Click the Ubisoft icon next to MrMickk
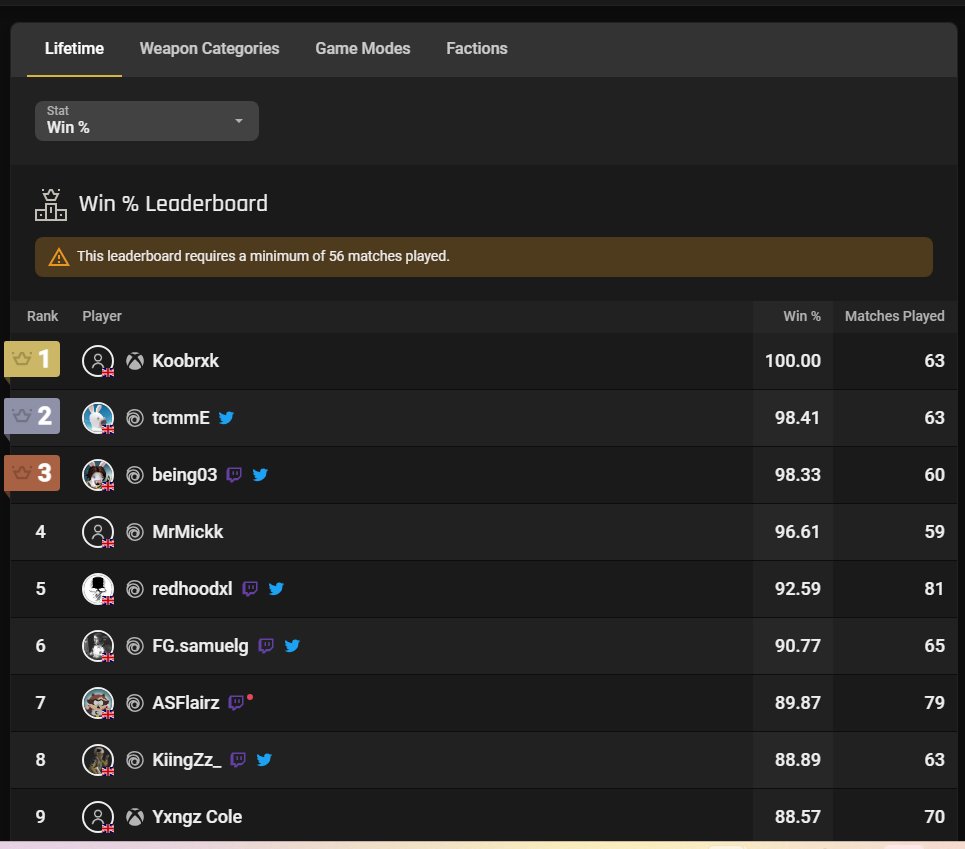The height and width of the screenshot is (849, 965). (135, 532)
